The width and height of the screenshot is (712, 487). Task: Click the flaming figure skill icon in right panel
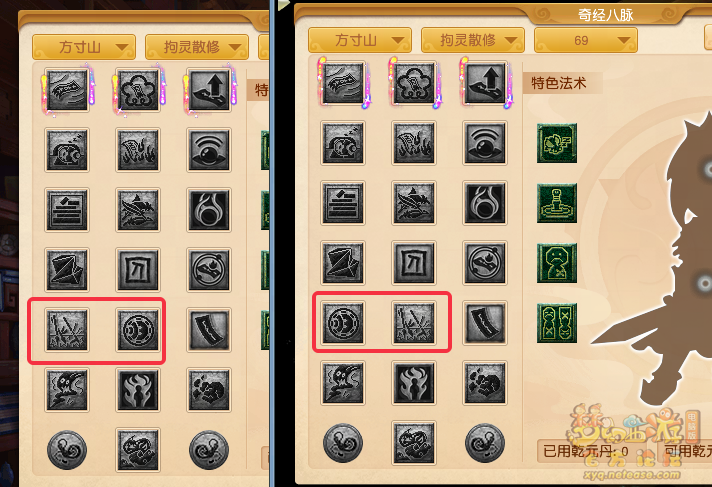click(414, 383)
